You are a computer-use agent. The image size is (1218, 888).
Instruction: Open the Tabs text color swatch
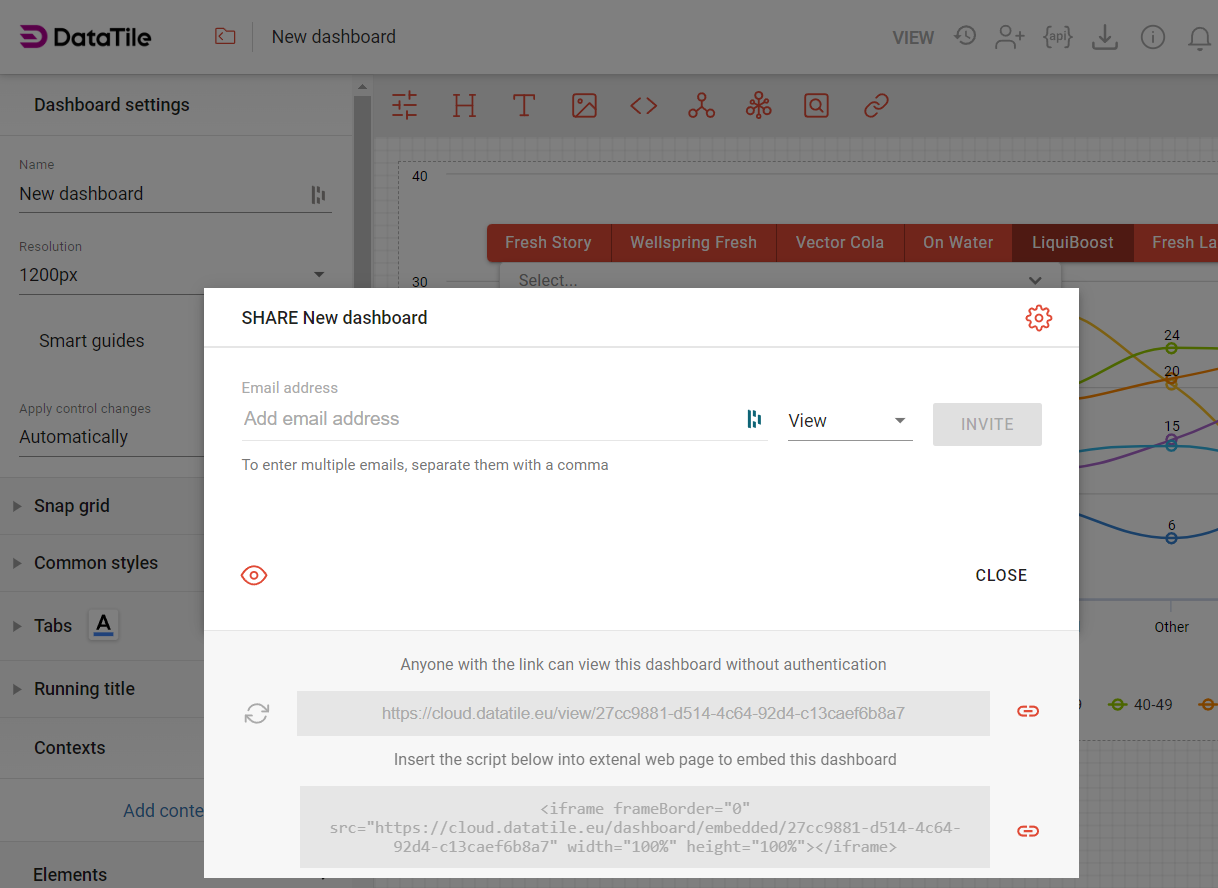(x=103, y=626)
